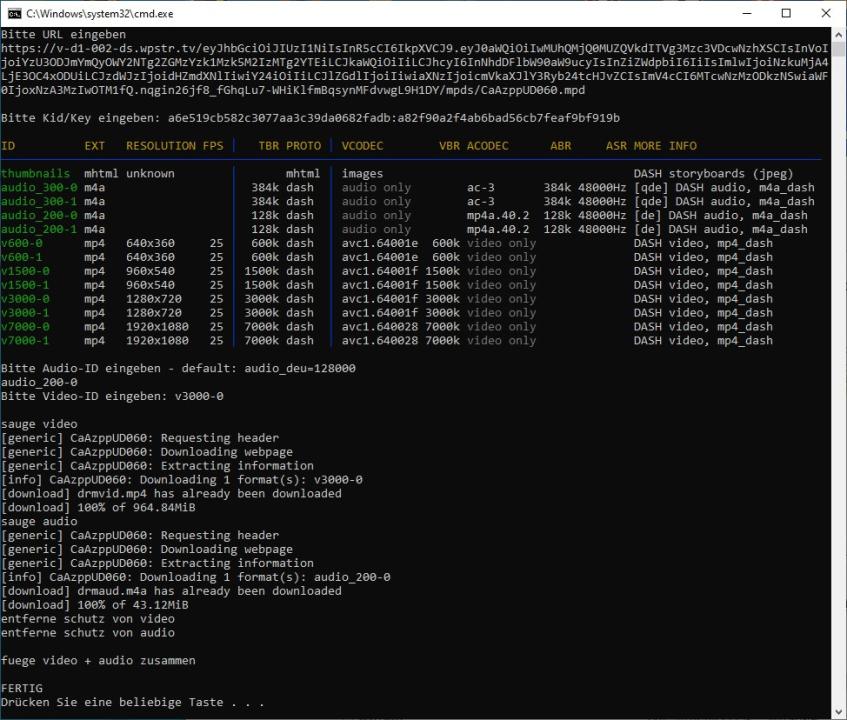The height and width of the screenshot is (720, 847).
Task: Click the green 'v1500-1' format ID
Action: click(x=25, y=285)
